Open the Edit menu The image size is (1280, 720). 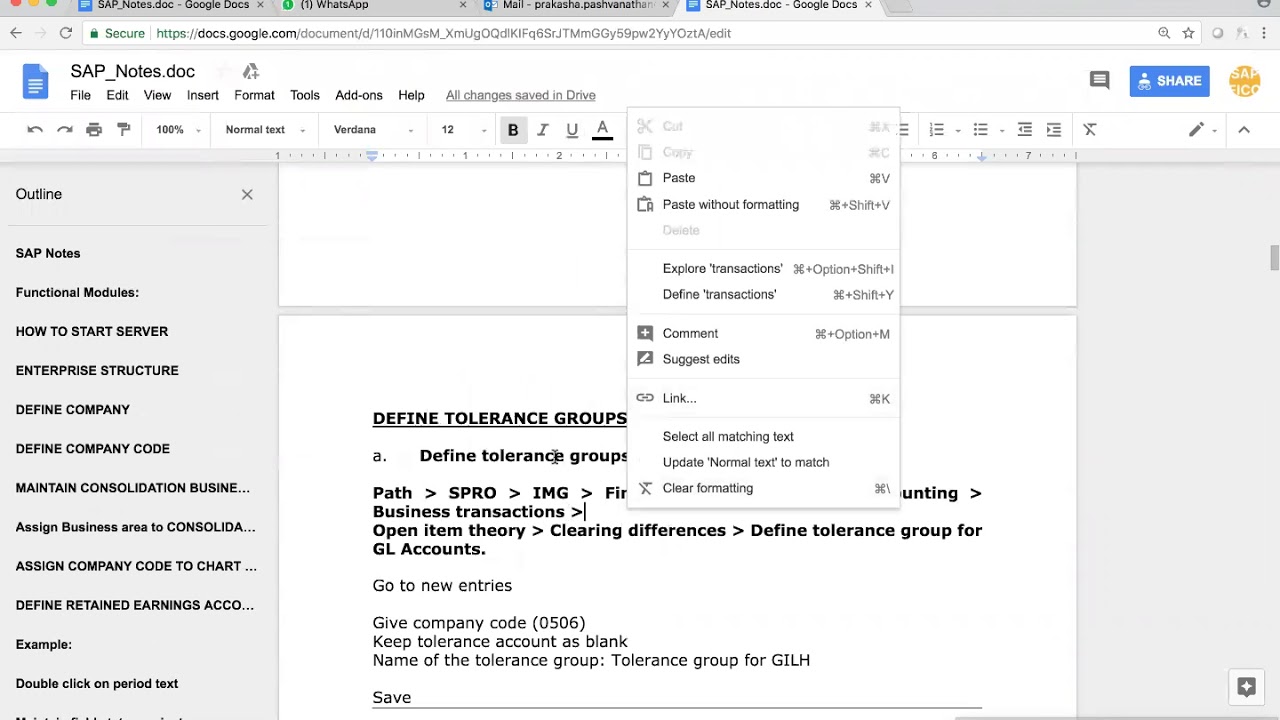click(117, 95)
